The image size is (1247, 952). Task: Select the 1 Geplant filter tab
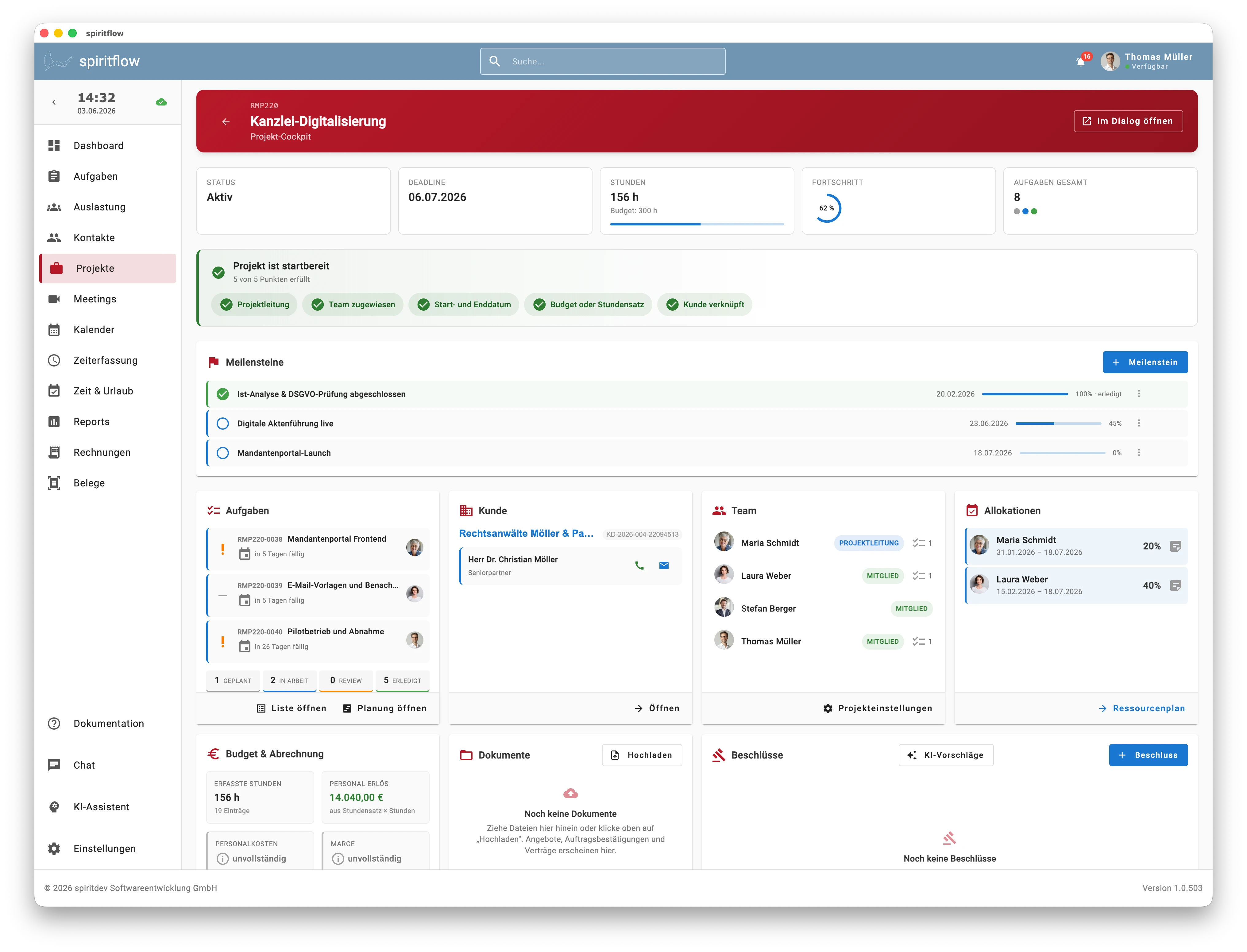point(233,681)
